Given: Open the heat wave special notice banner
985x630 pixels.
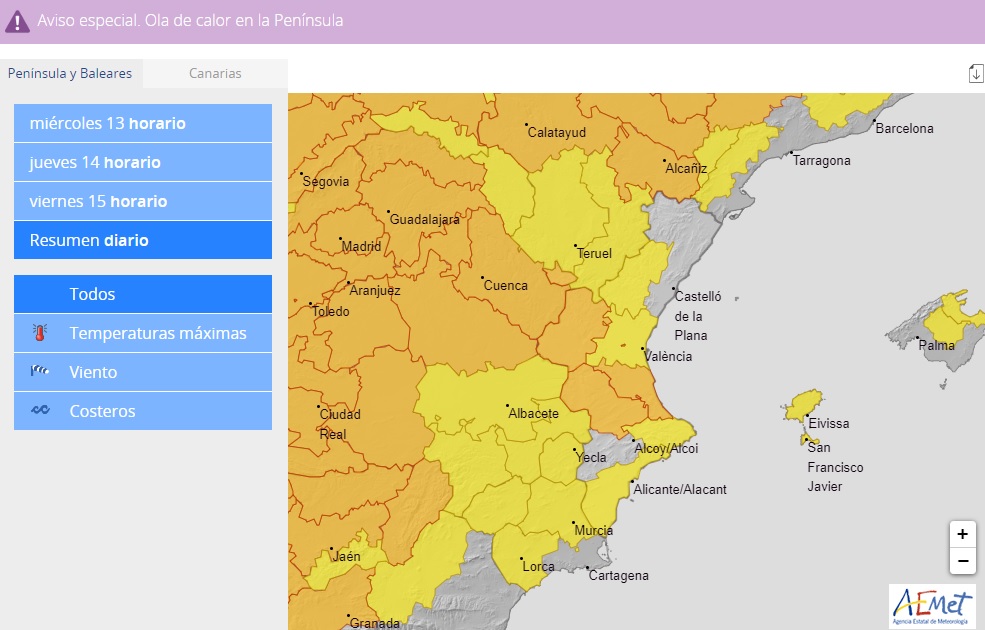Looking at the screenshot, I should click(190, 21).
